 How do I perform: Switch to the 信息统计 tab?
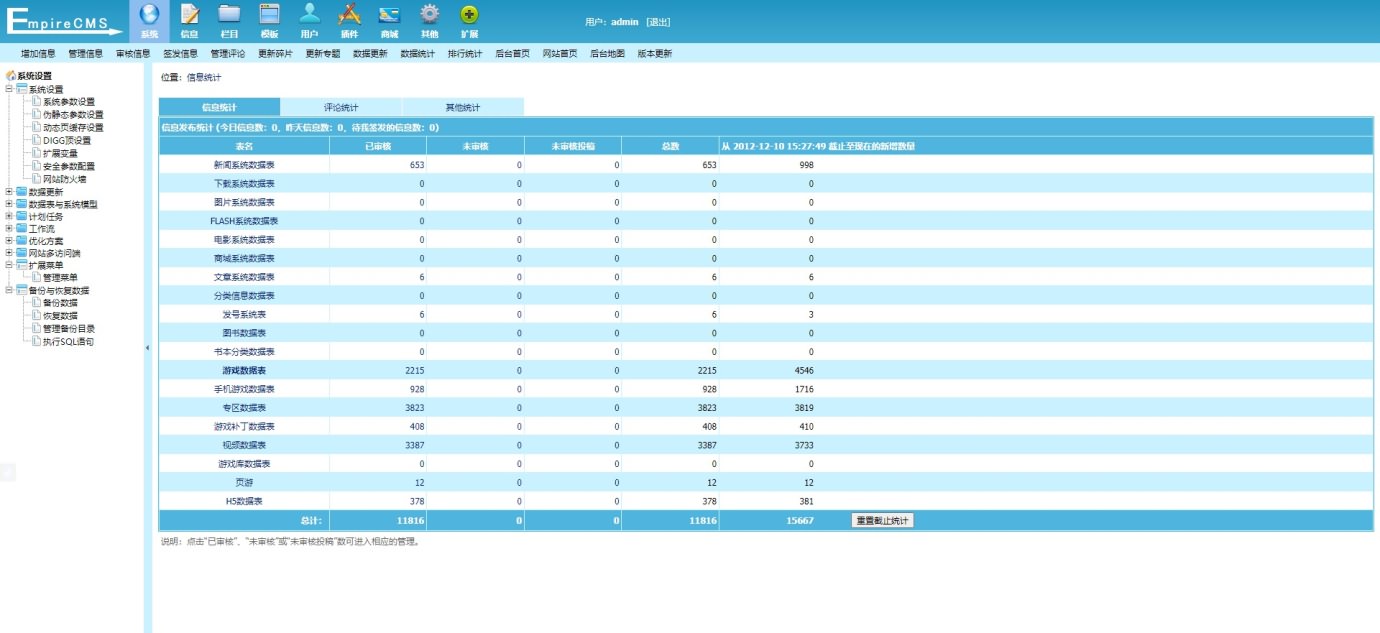click(x=219, y=107)
